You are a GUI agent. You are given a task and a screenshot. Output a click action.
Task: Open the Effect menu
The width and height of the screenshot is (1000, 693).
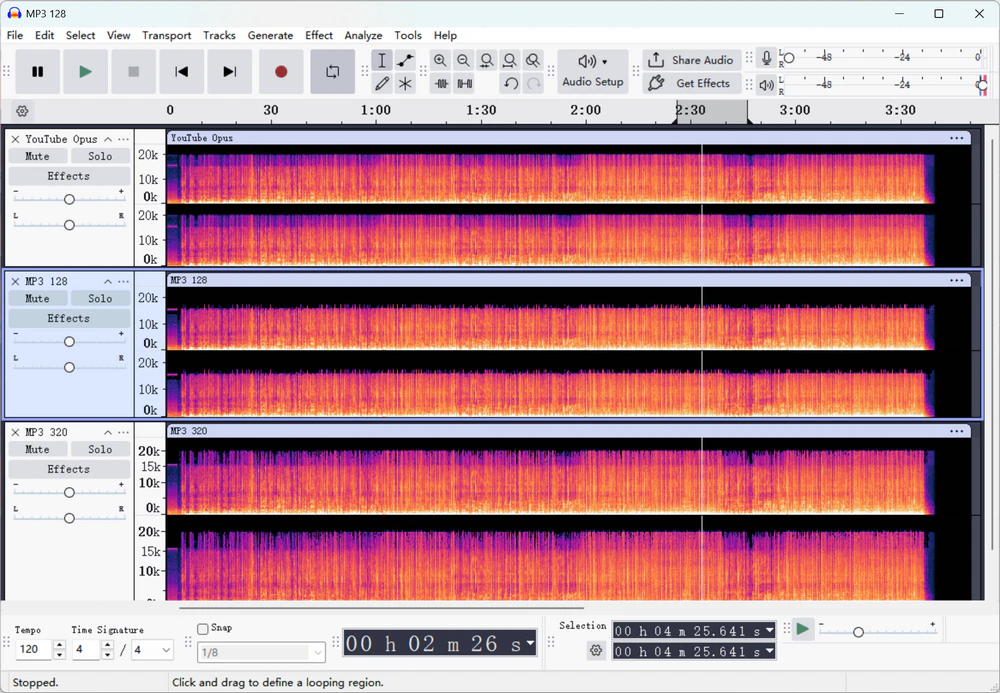[x=319, y=35]
